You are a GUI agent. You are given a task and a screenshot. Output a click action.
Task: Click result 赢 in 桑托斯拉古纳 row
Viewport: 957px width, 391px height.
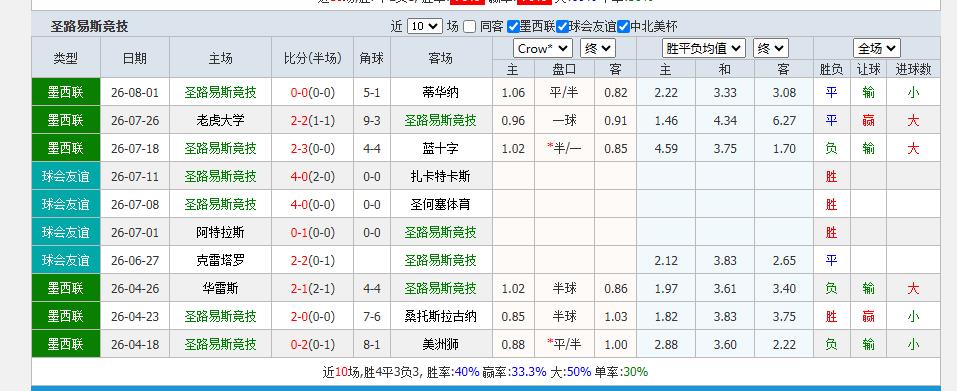868,317
